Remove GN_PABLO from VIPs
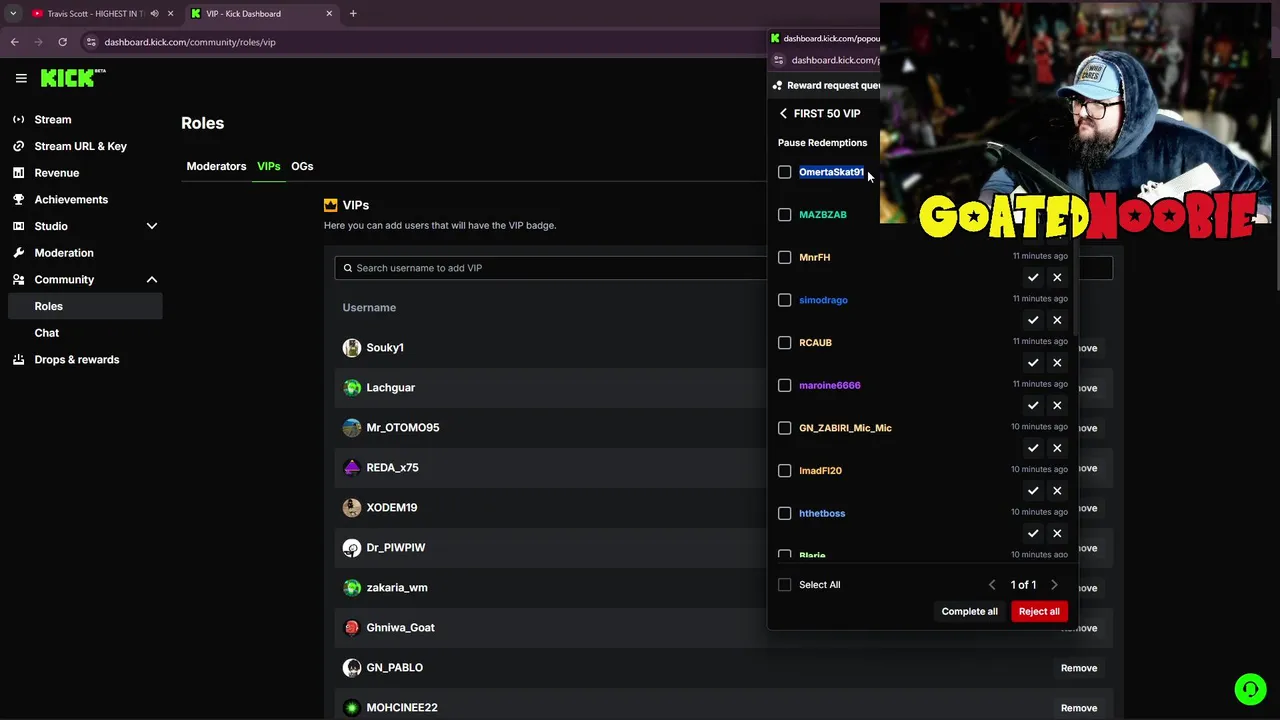The height and width of the screenshot is (720, 1280). pyautogui.click(x=1079, y=668)
